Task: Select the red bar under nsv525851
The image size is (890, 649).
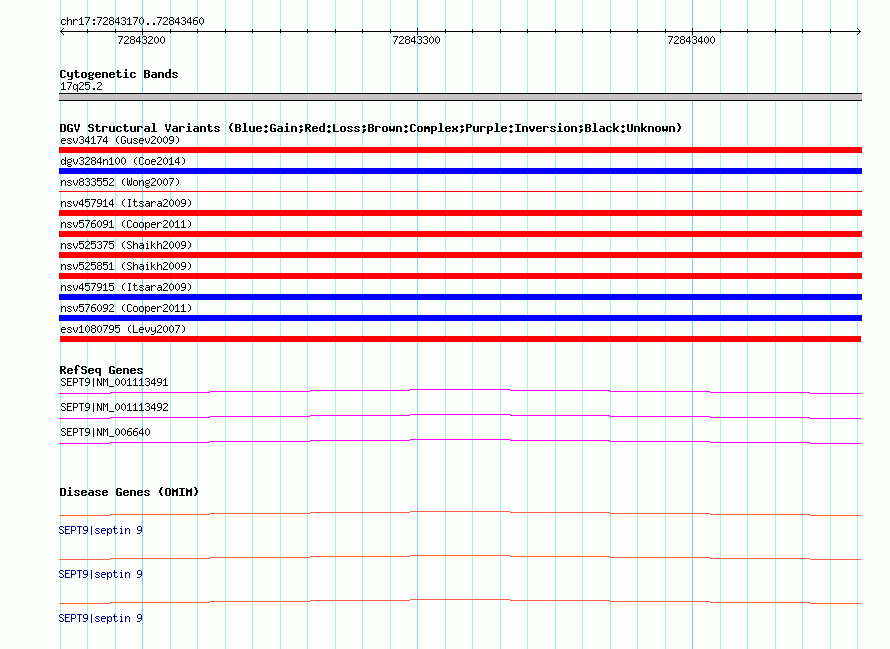Action: tap(460, 276)
